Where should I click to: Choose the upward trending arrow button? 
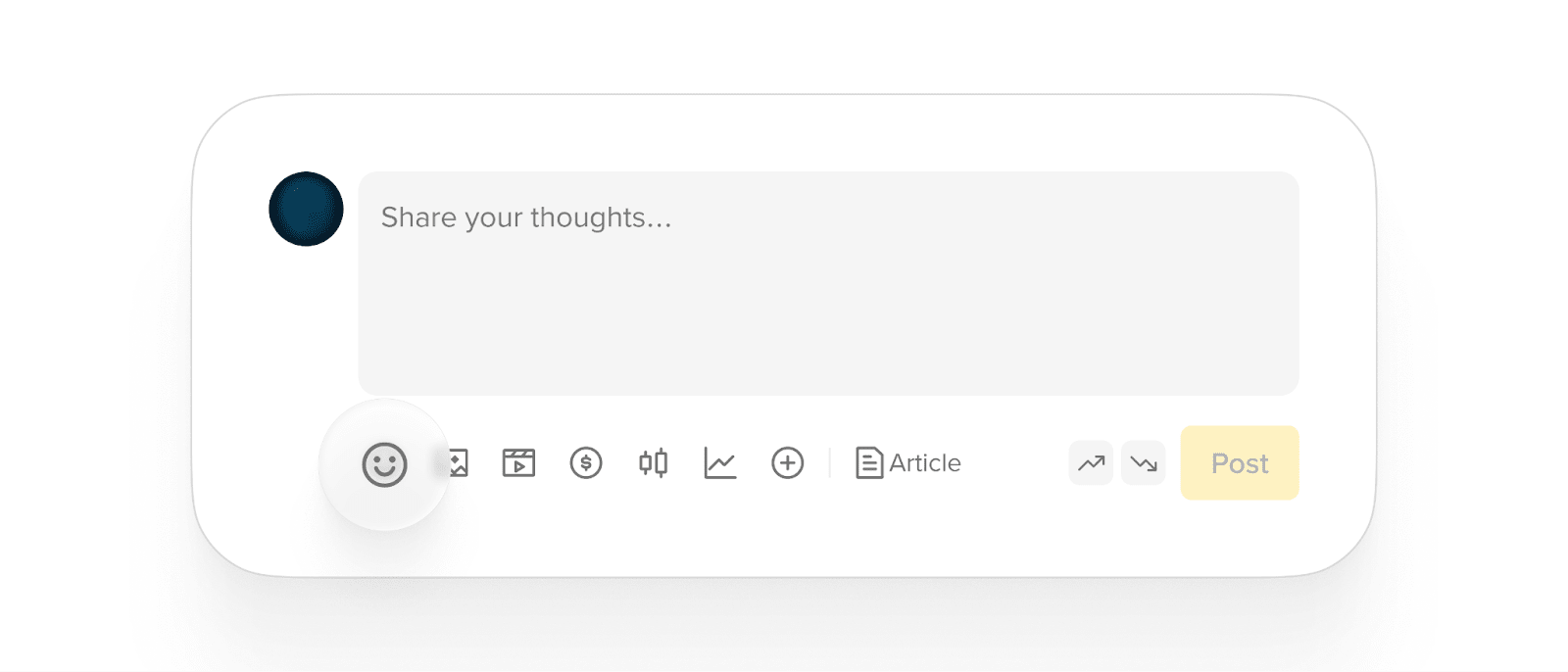point(1091,462)
